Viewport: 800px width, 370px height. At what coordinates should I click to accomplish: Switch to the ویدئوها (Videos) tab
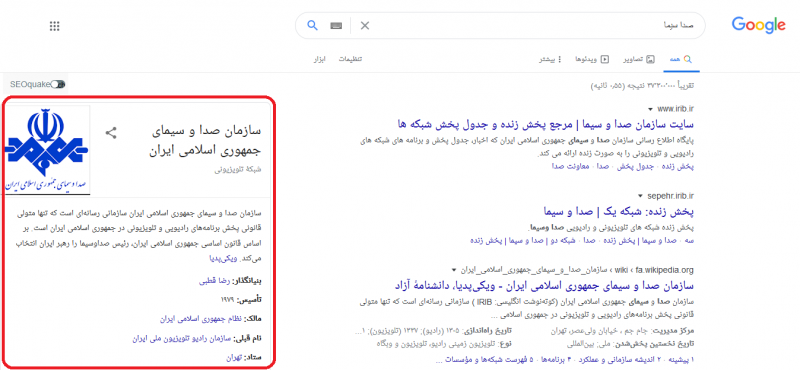(592, 59)
